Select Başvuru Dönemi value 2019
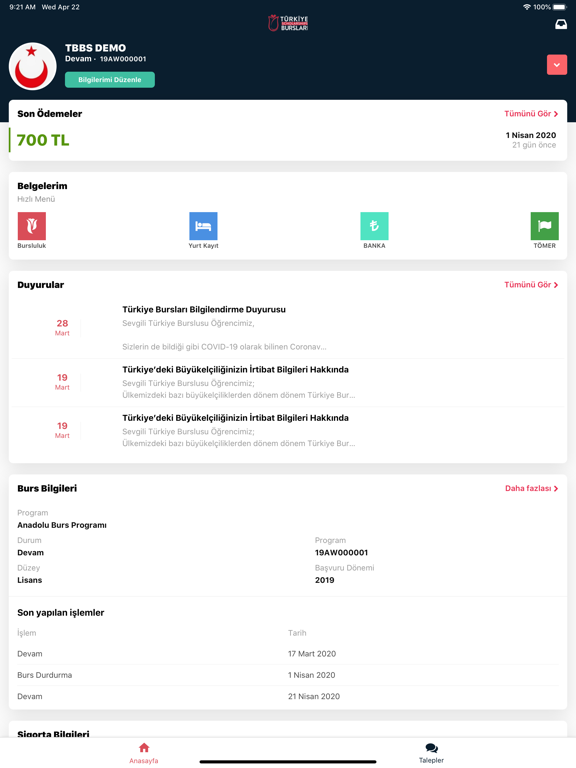 pyautogui.click(x=325, y=580)
